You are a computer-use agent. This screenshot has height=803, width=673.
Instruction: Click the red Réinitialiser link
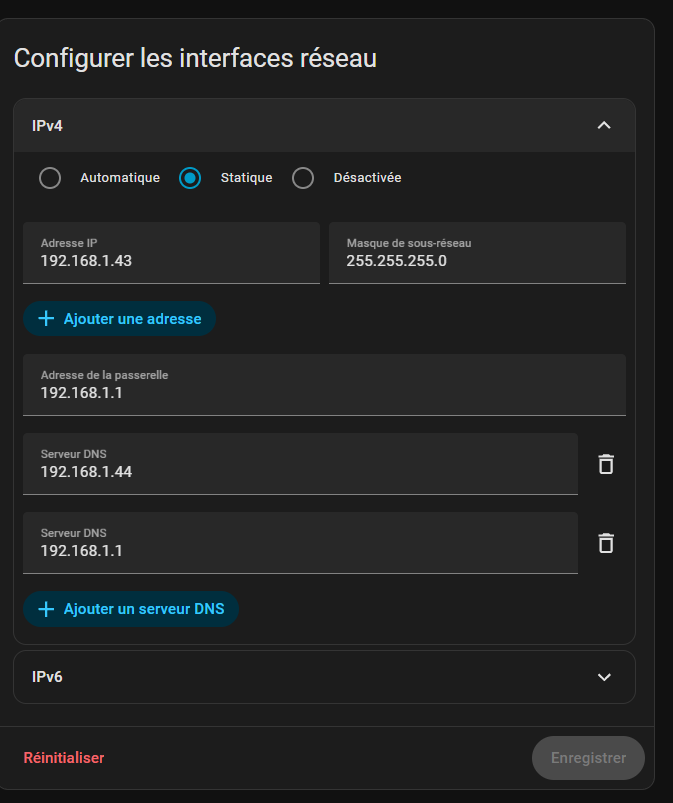[x=64, y=758]
